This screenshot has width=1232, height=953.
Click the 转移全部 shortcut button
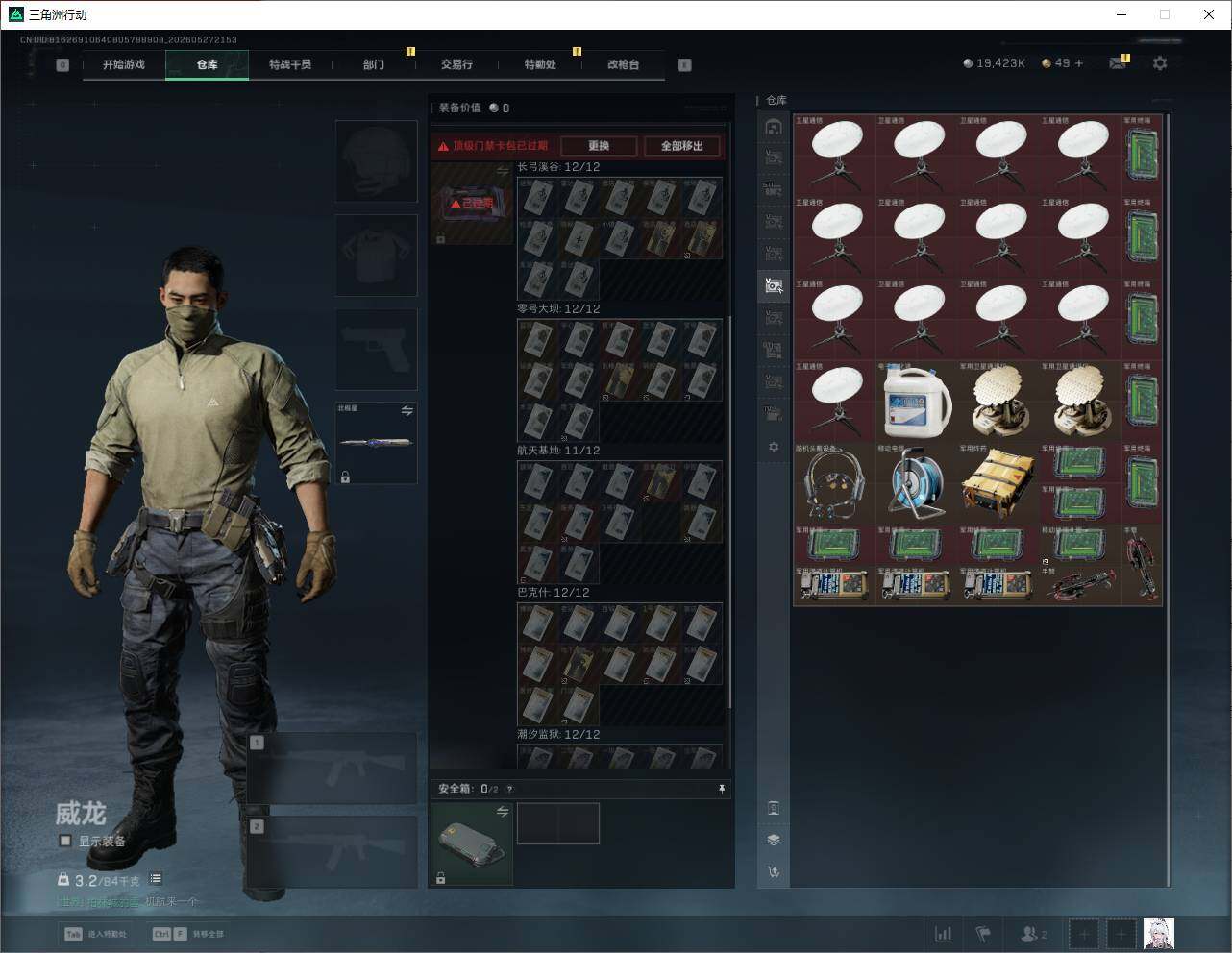tap(188, 934)
